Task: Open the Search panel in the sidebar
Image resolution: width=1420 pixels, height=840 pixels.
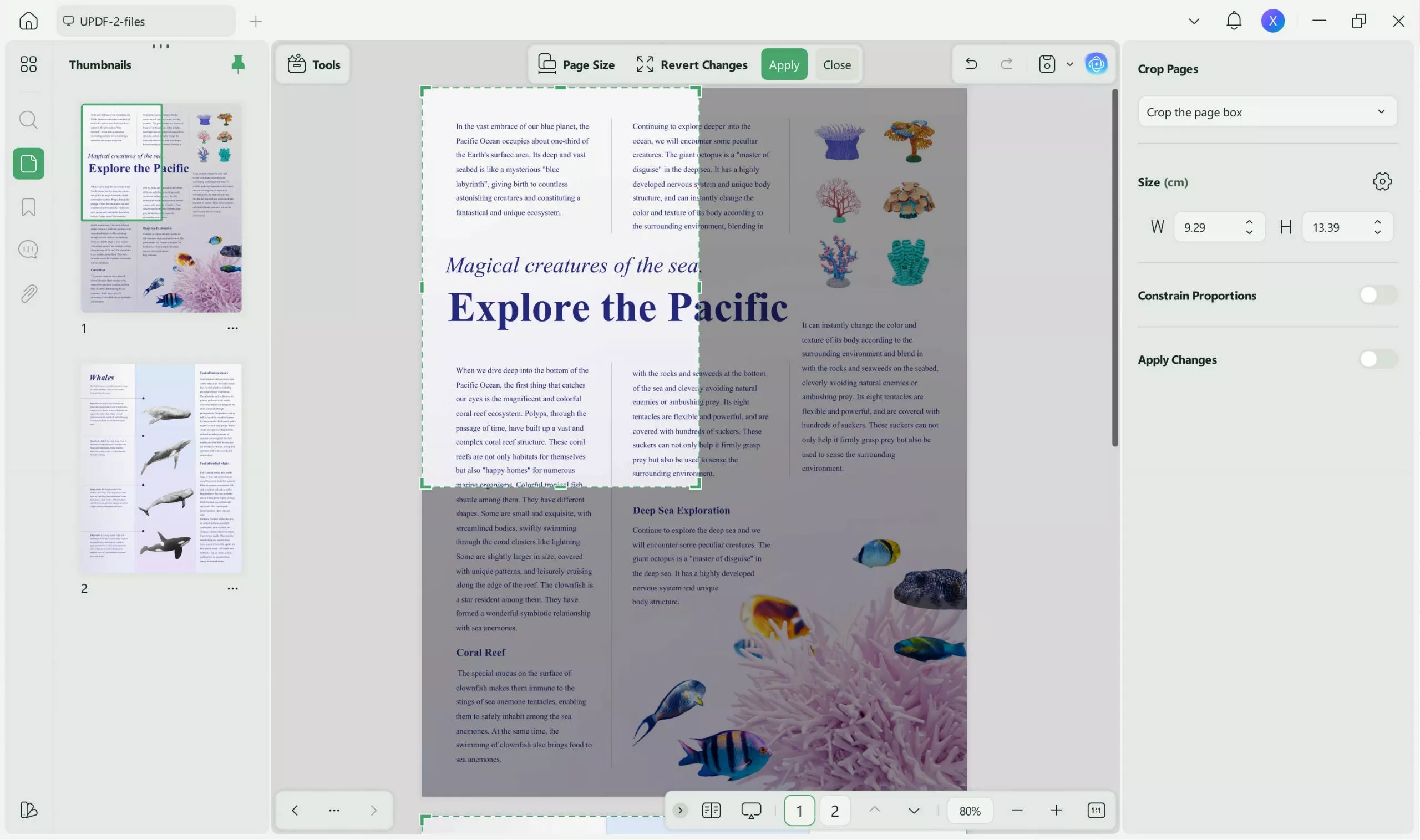Action: click(x=27, y=119)
